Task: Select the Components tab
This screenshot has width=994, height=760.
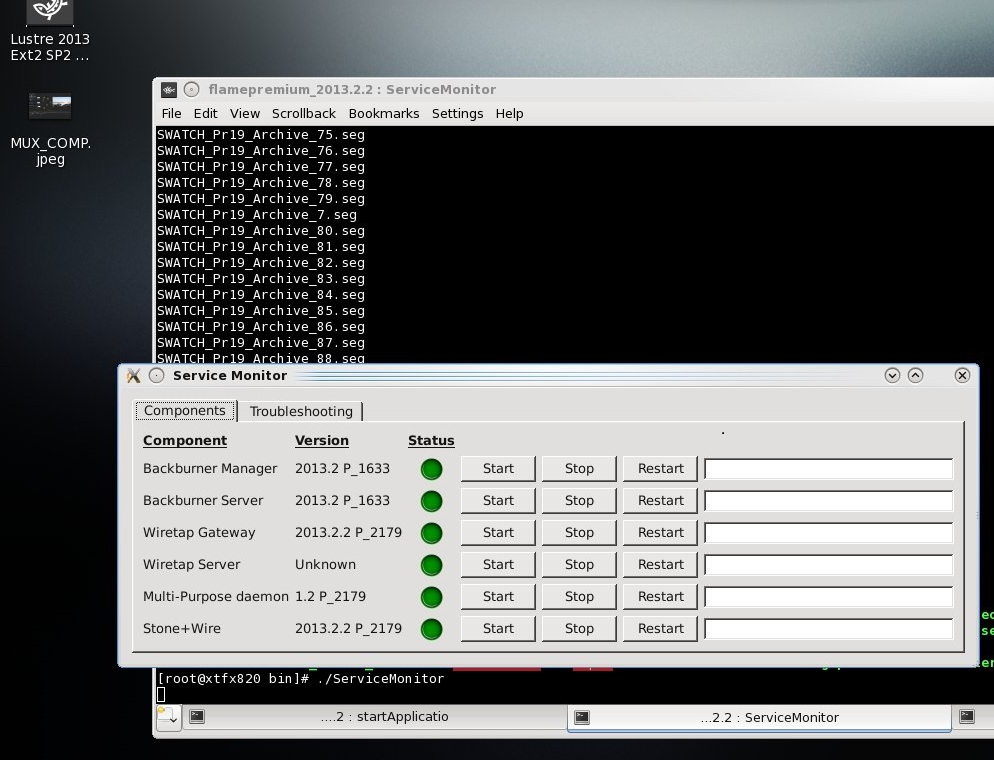Action: (x=184, y=411)
